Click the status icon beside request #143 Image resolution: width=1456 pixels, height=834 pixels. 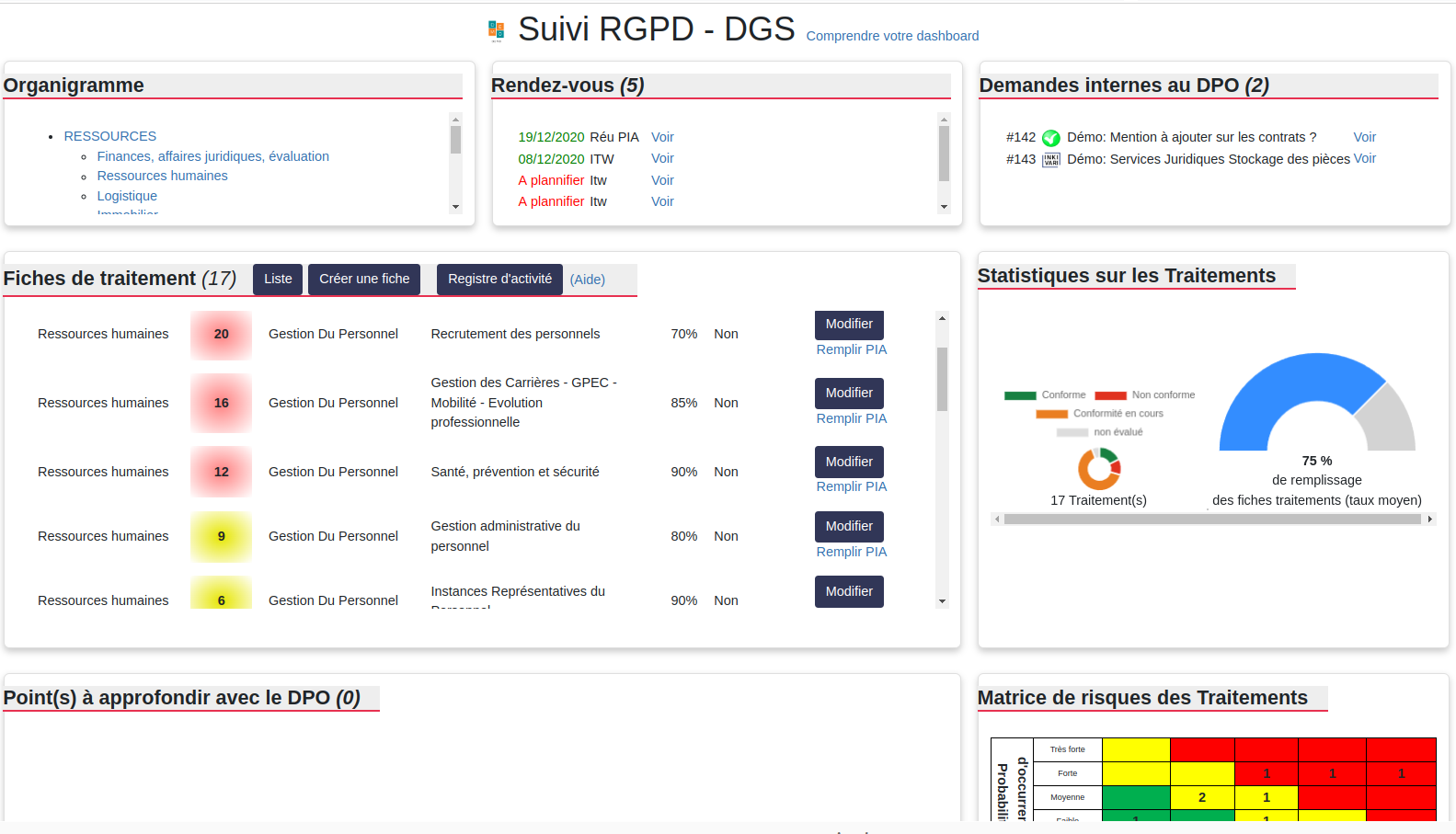click(1050, 160)
